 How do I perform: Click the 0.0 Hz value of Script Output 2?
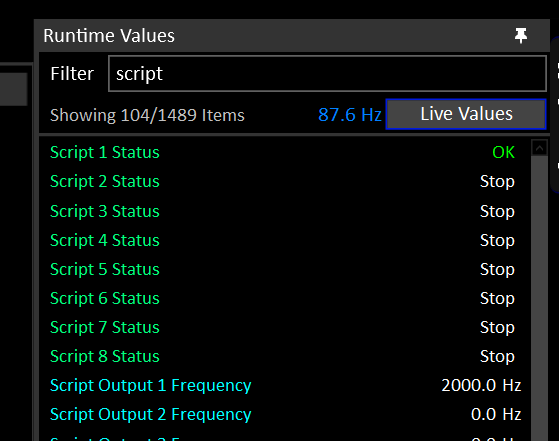pos(496,414)
